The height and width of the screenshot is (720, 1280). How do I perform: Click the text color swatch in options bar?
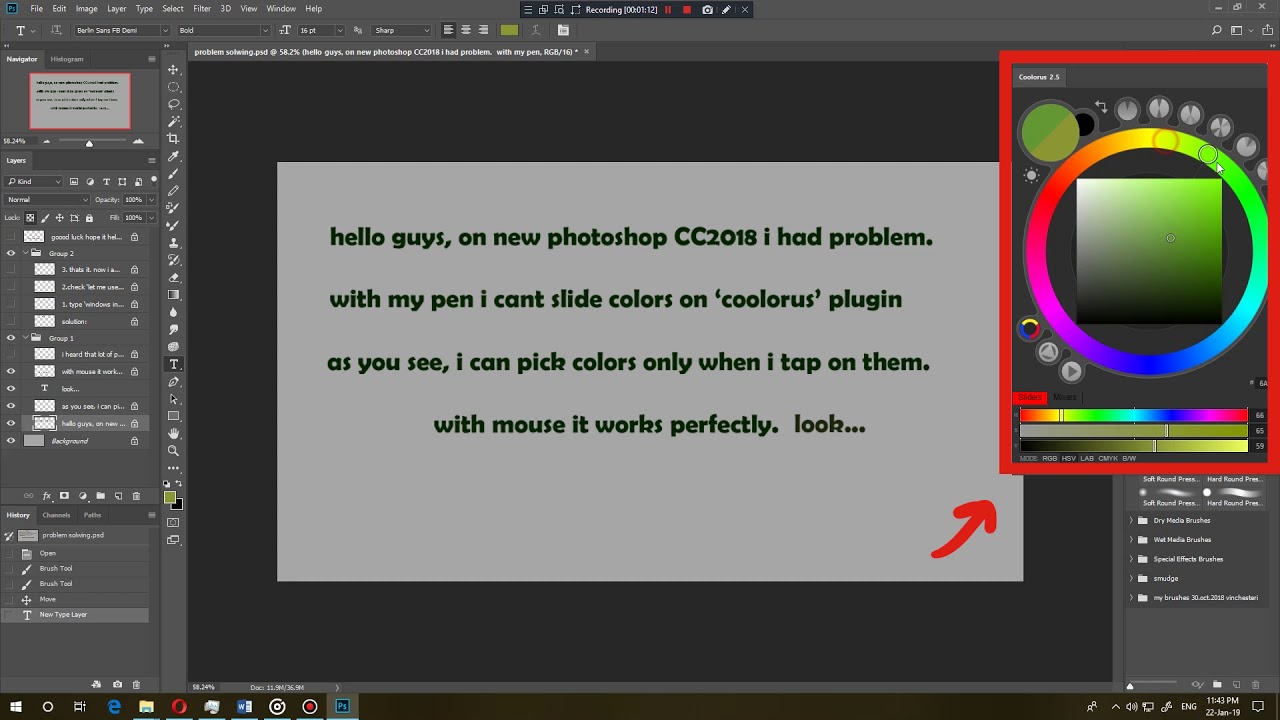(x=509, y=30)
